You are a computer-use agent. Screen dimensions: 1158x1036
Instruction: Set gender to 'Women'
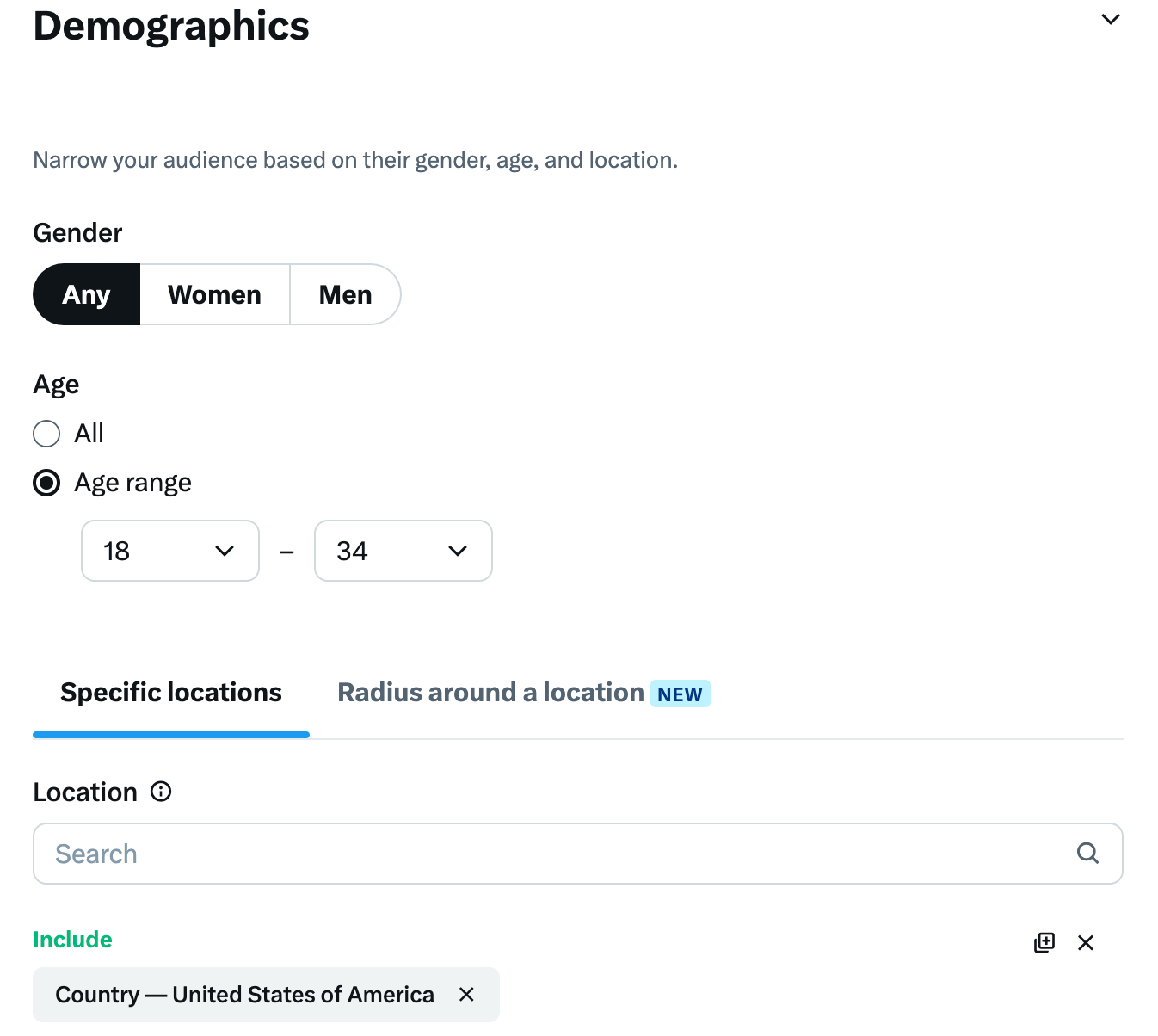tap(214, 294)
